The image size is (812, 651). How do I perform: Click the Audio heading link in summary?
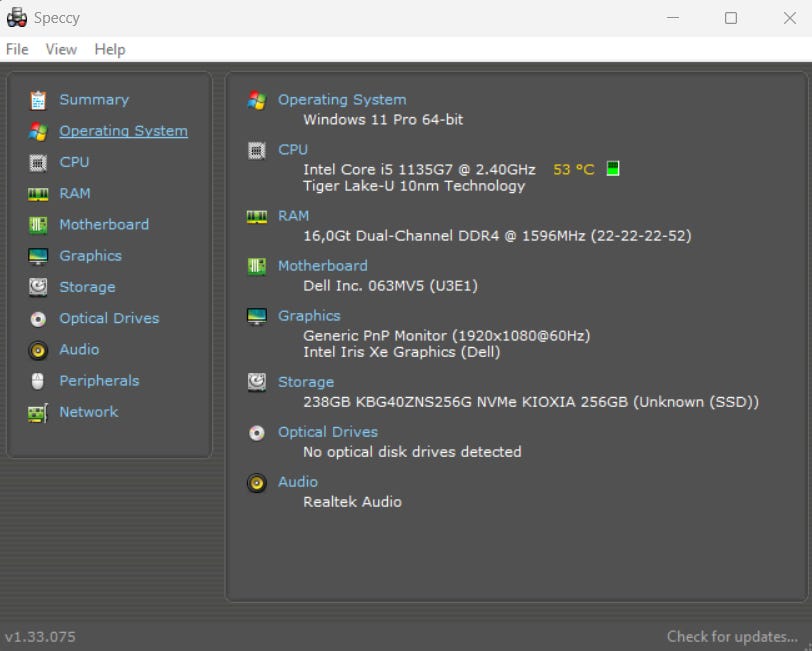click(x=298, y=482)
